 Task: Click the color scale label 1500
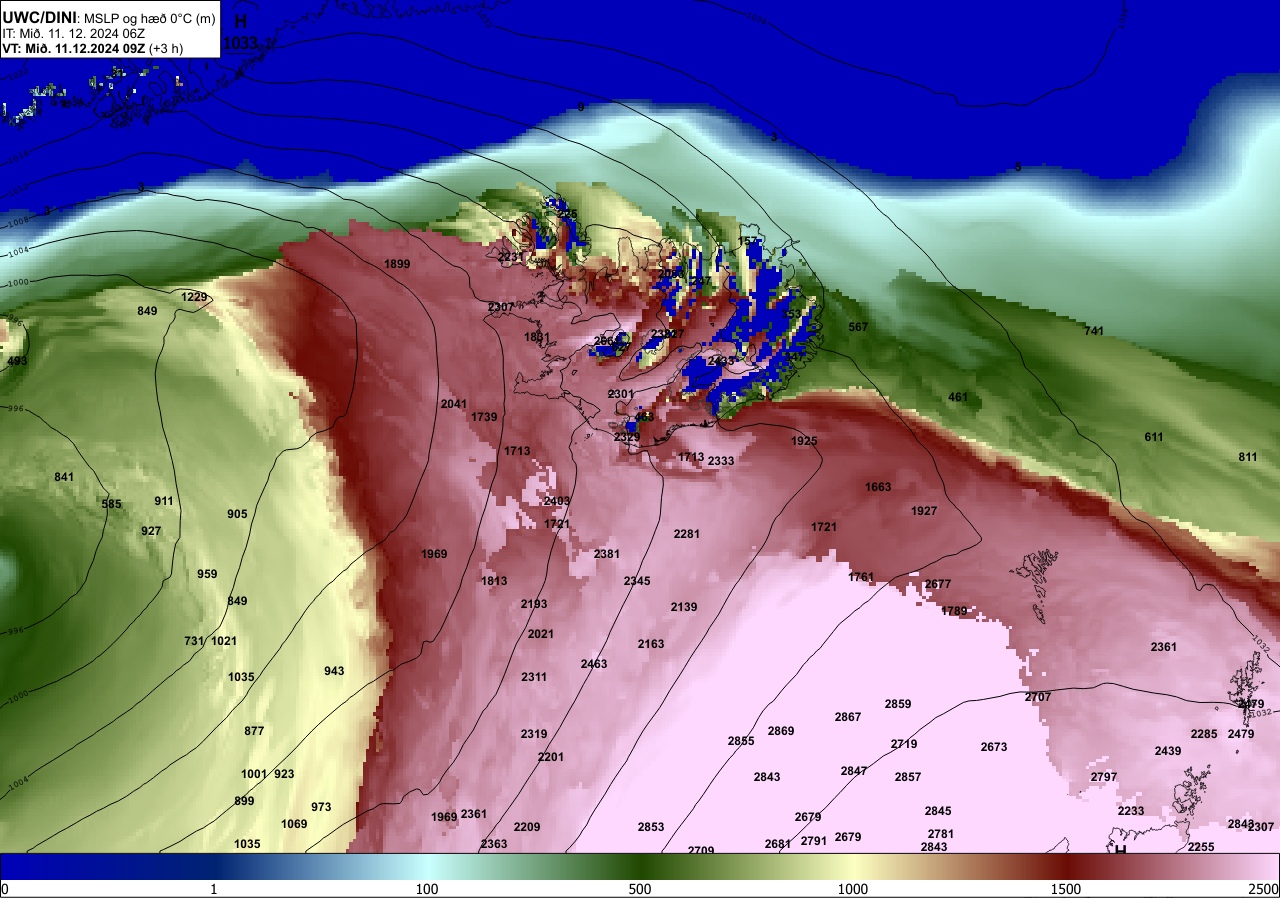(1066, 889)
